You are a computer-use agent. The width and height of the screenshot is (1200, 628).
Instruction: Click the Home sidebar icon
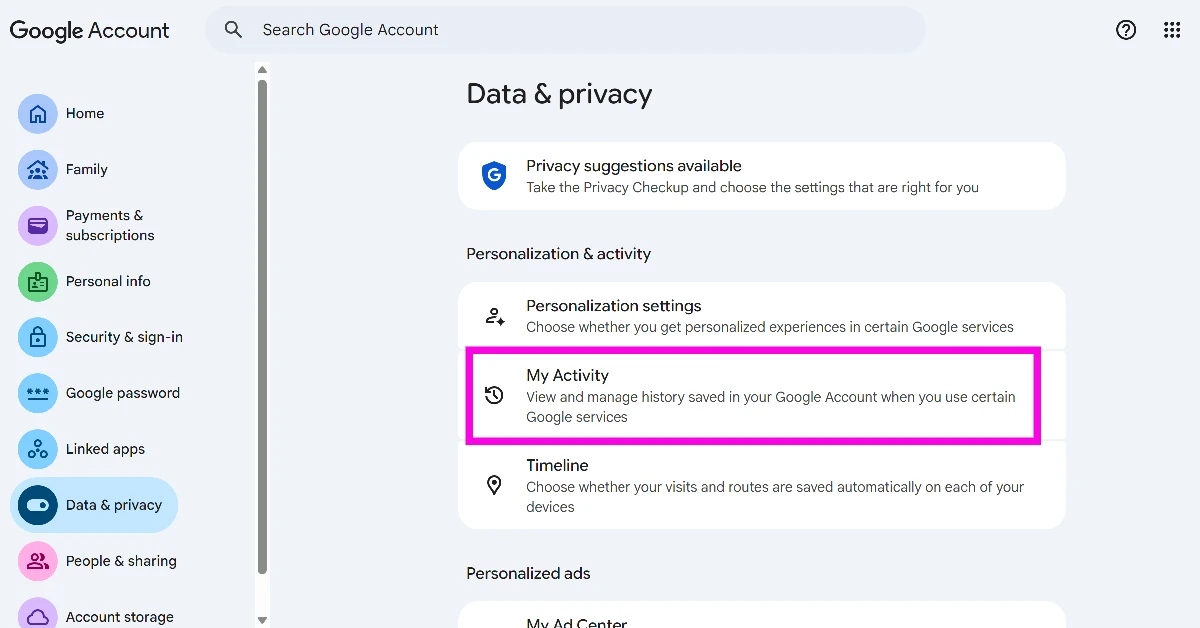point(38,113)
